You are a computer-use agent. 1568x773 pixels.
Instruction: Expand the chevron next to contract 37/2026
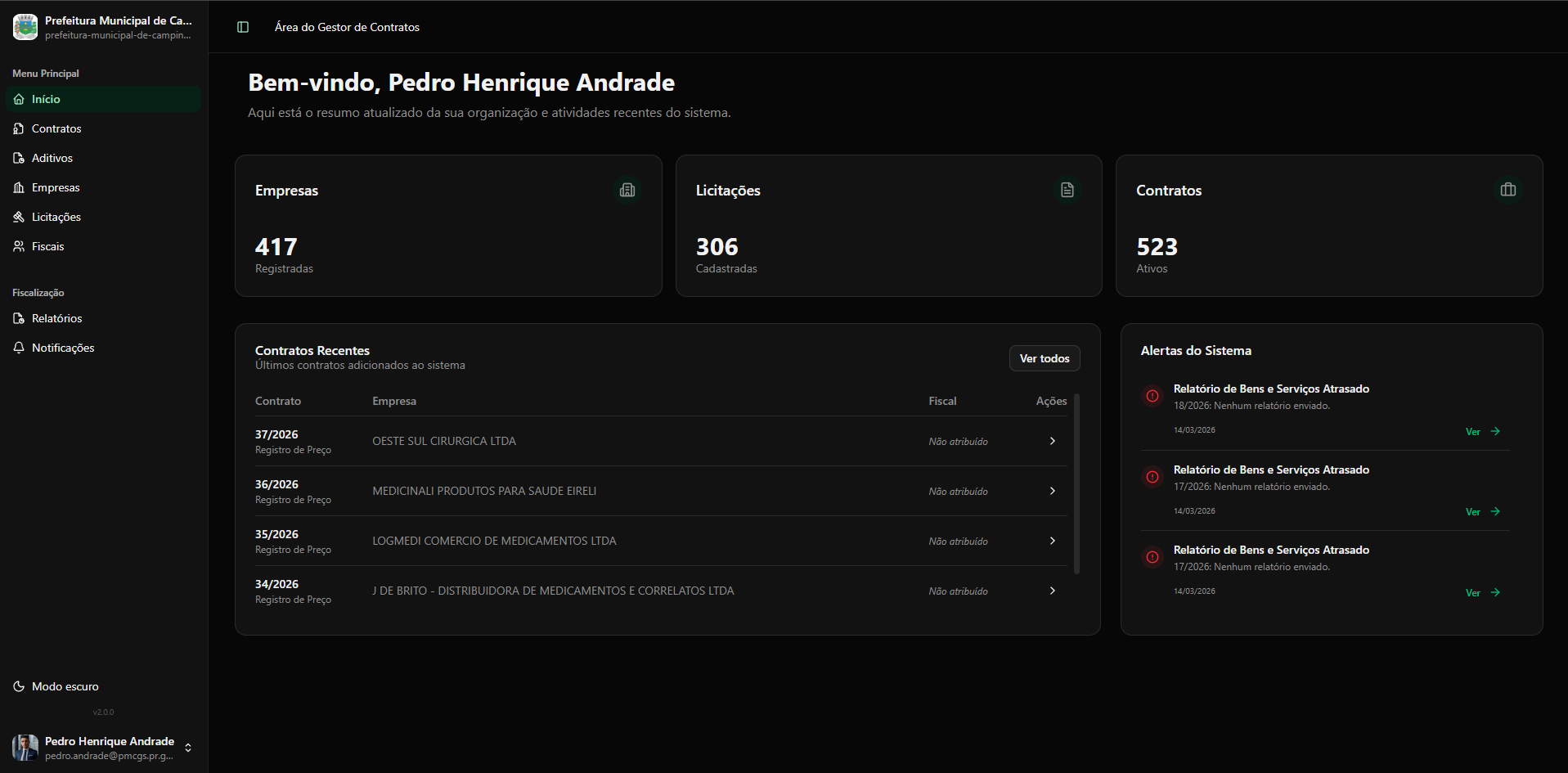[1052, 441]
